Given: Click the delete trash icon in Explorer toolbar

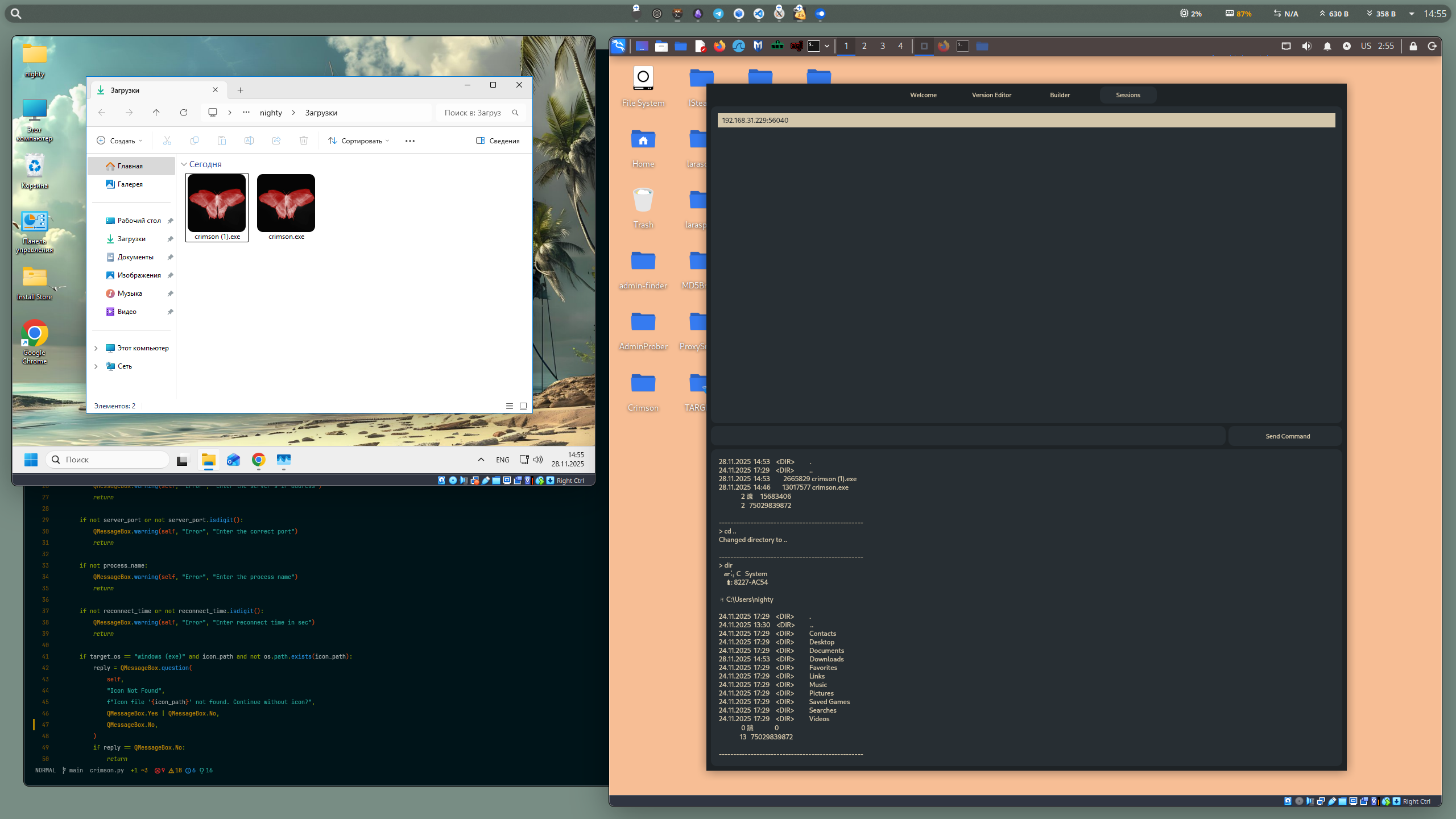Looking at the screenshot, I should point(304,140).
